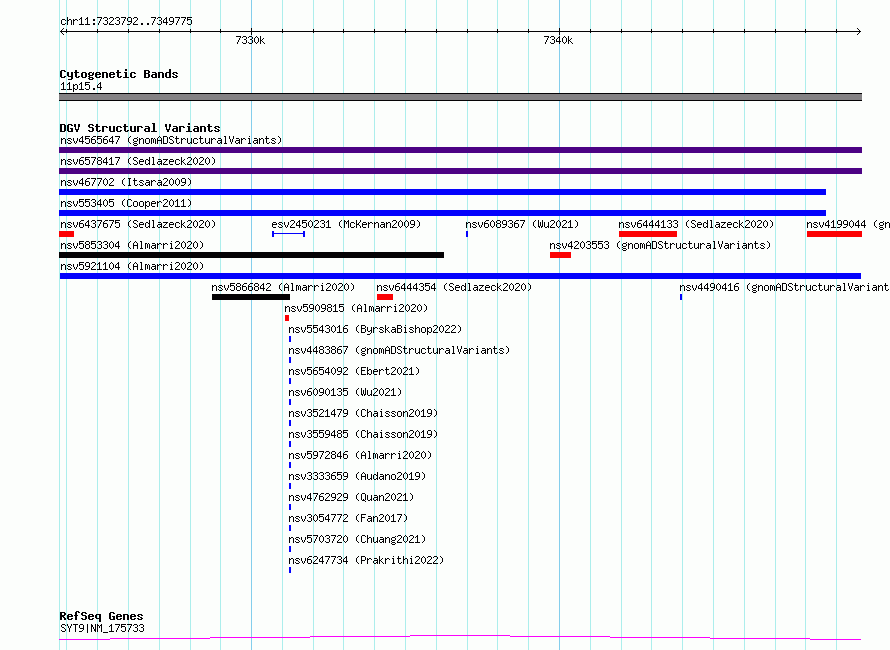Click nsv3559485 (Chaisson2019) label
The image size is (890, 650).
[363, 434]
